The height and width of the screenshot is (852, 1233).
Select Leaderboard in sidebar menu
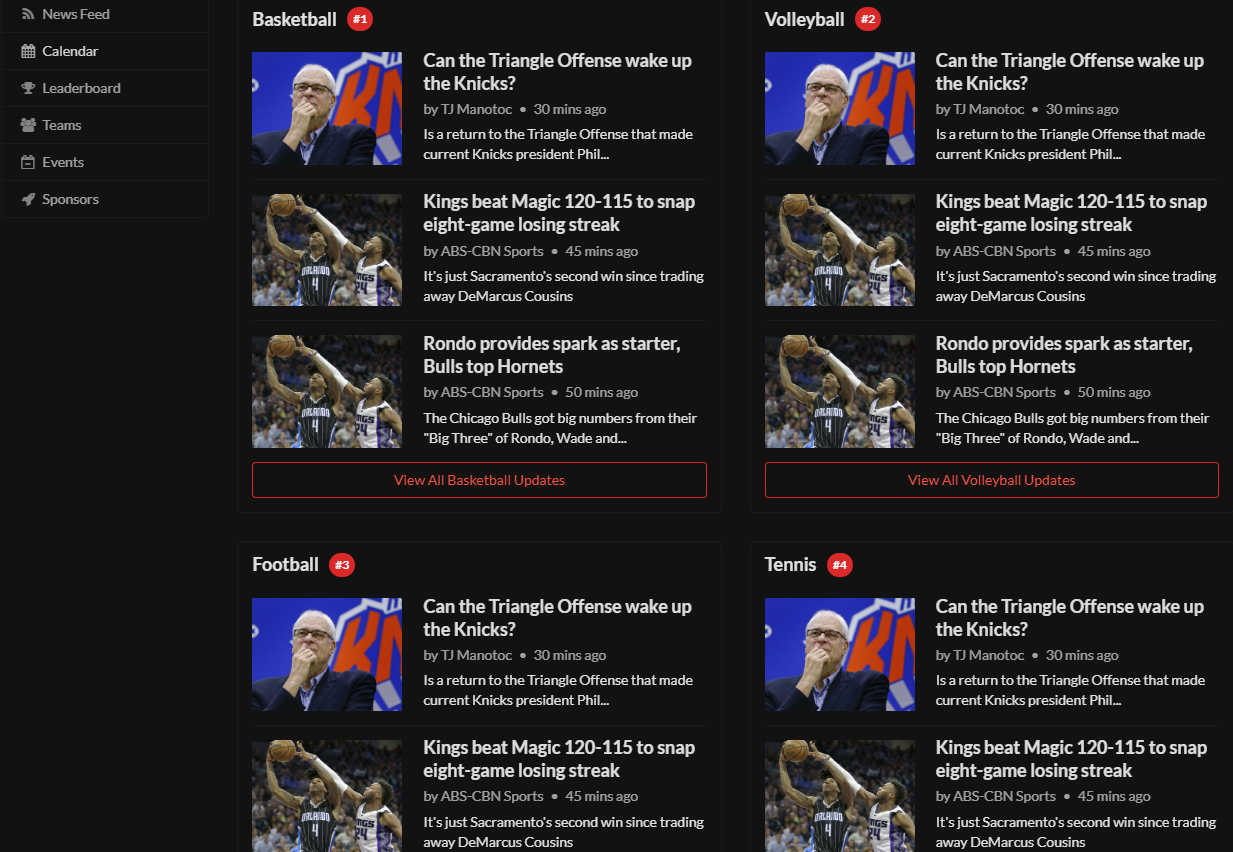(x=105, y=88)
